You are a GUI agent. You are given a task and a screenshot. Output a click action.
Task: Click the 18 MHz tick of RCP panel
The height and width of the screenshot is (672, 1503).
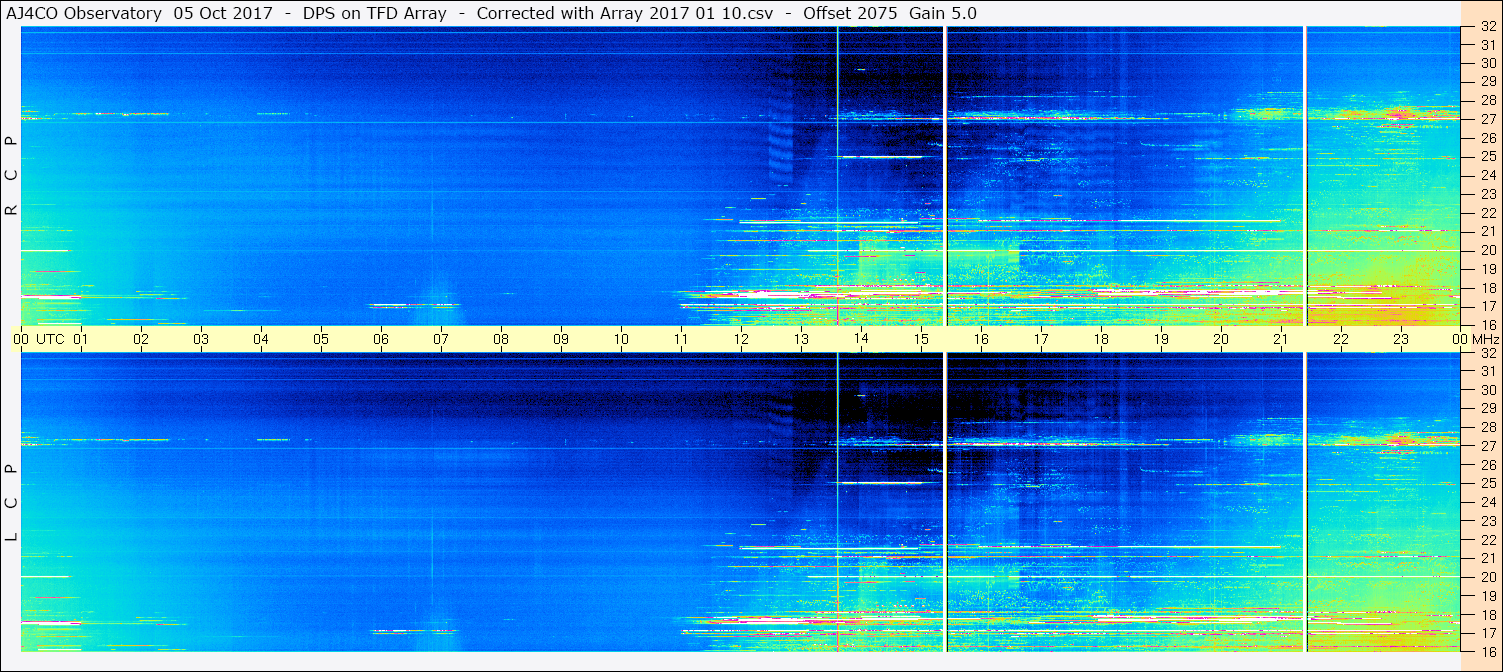tap(1487, 288)
